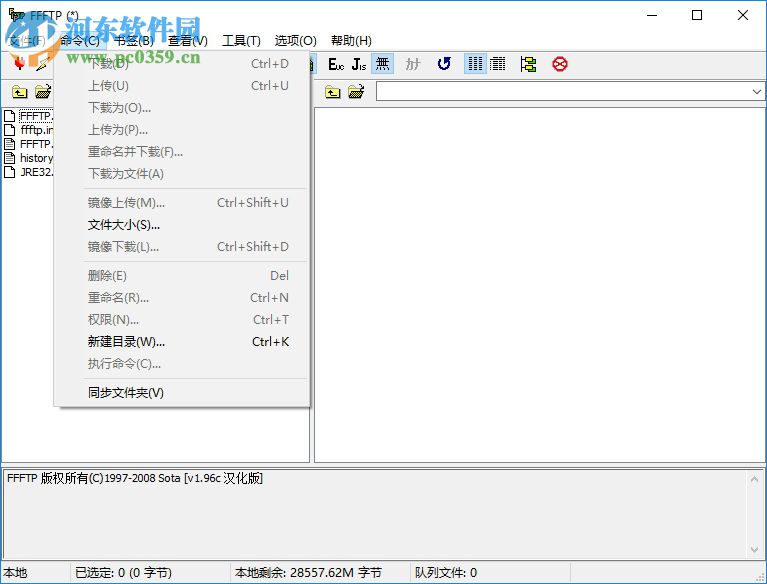Click the FFFTP app icon in title bar
Viewport: 767px width, 584px height.
tap(17, 15)
